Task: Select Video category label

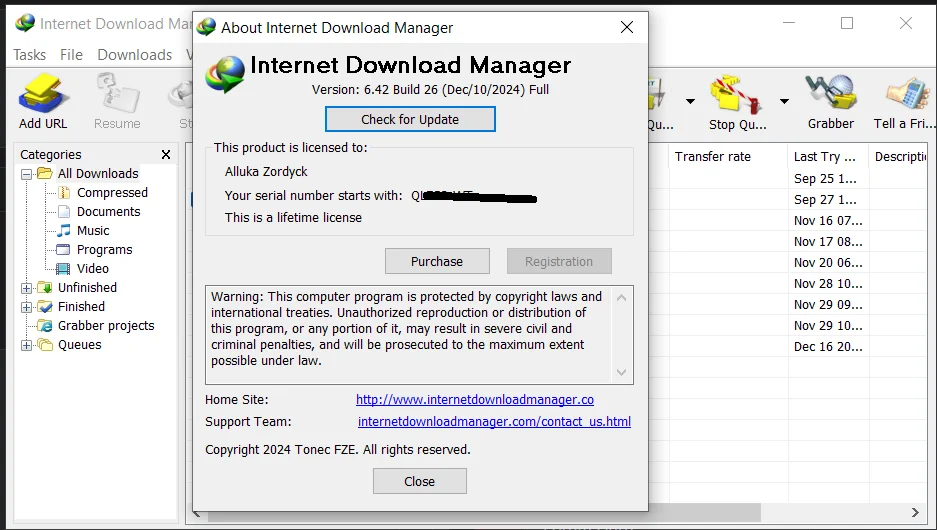Action: [x=93, y=269]
